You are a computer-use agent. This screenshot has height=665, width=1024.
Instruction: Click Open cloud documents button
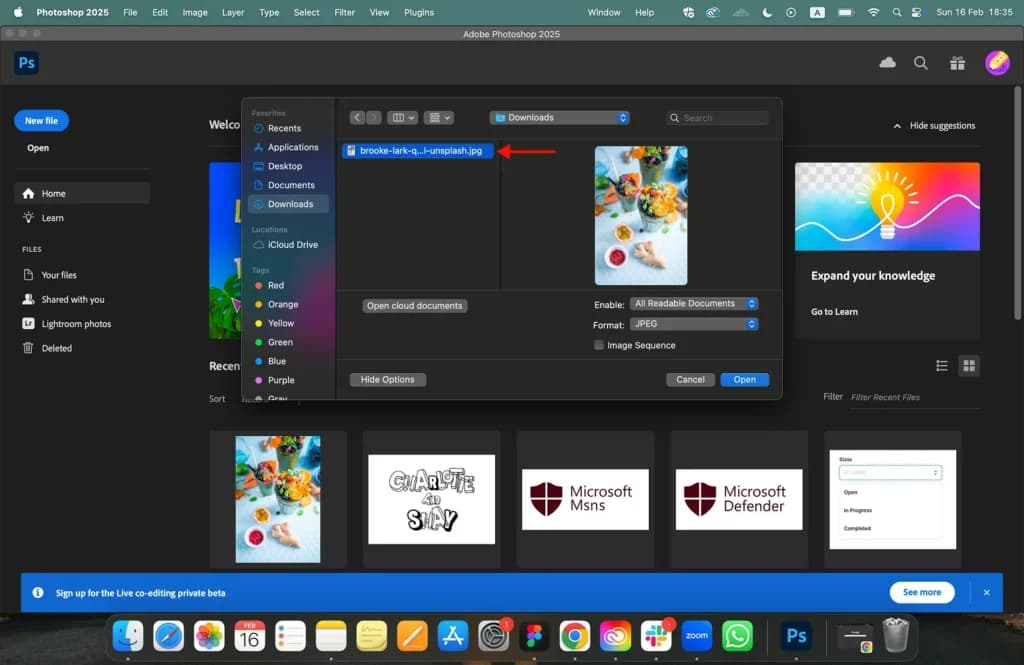point(415,306)
